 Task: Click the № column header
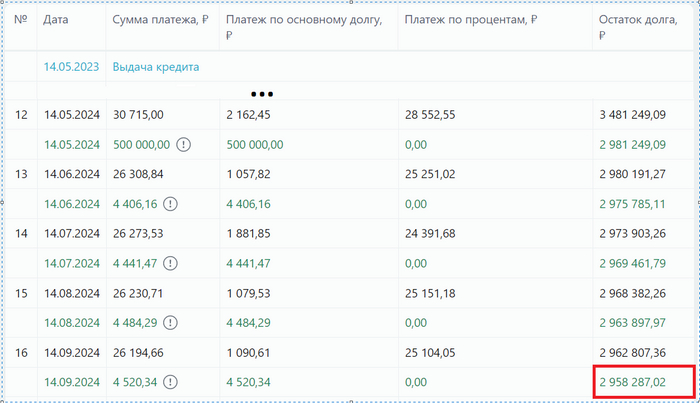coord(21,20)
